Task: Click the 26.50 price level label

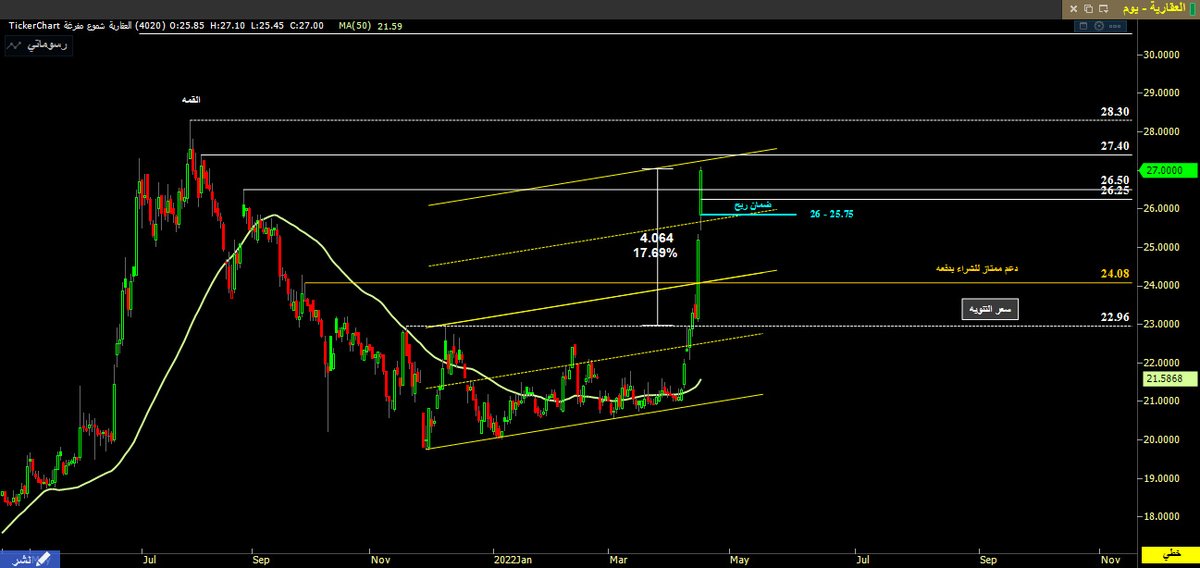Action: [1115, 180]
